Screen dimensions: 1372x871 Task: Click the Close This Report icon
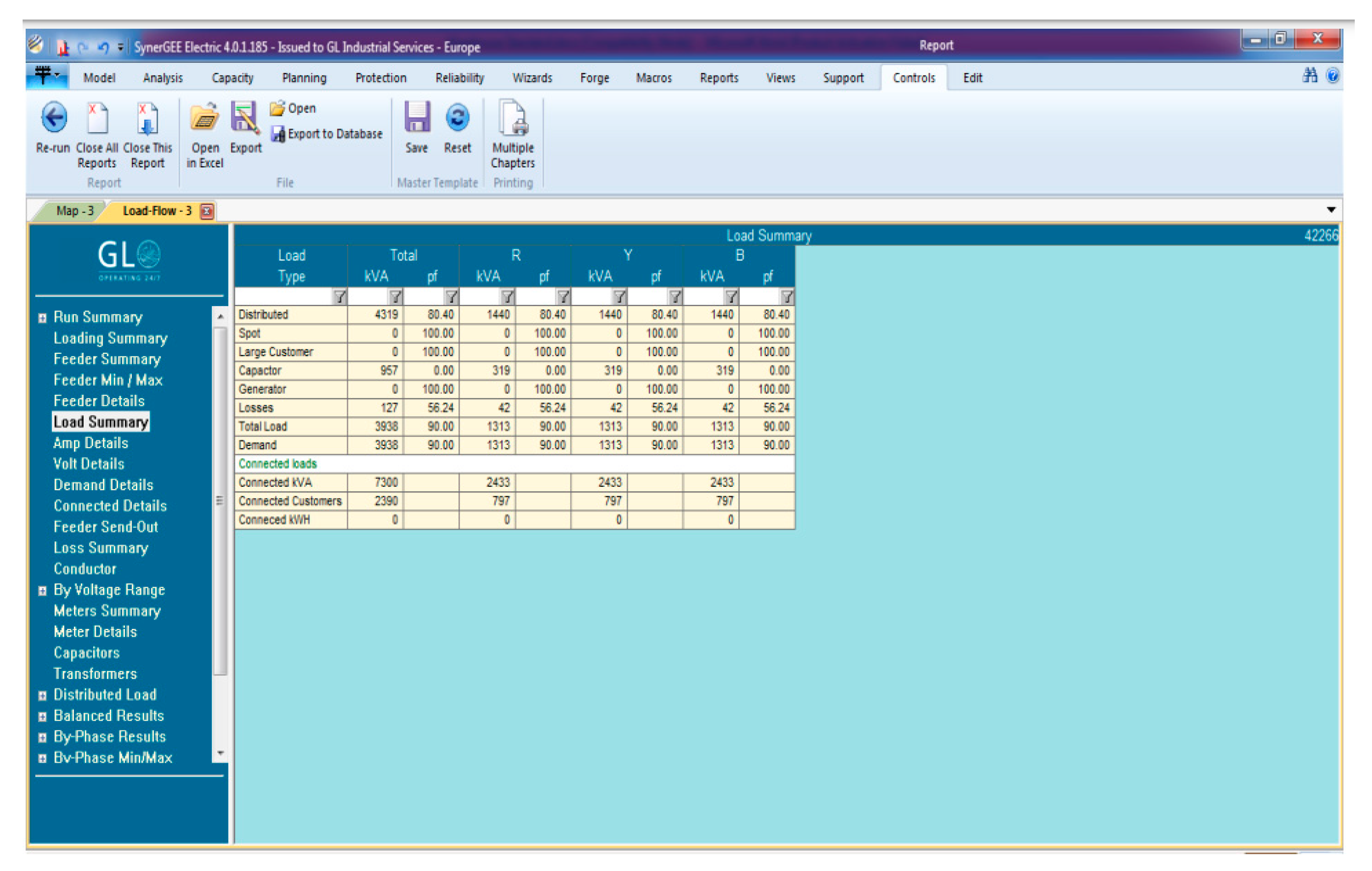tap(147, 118)
